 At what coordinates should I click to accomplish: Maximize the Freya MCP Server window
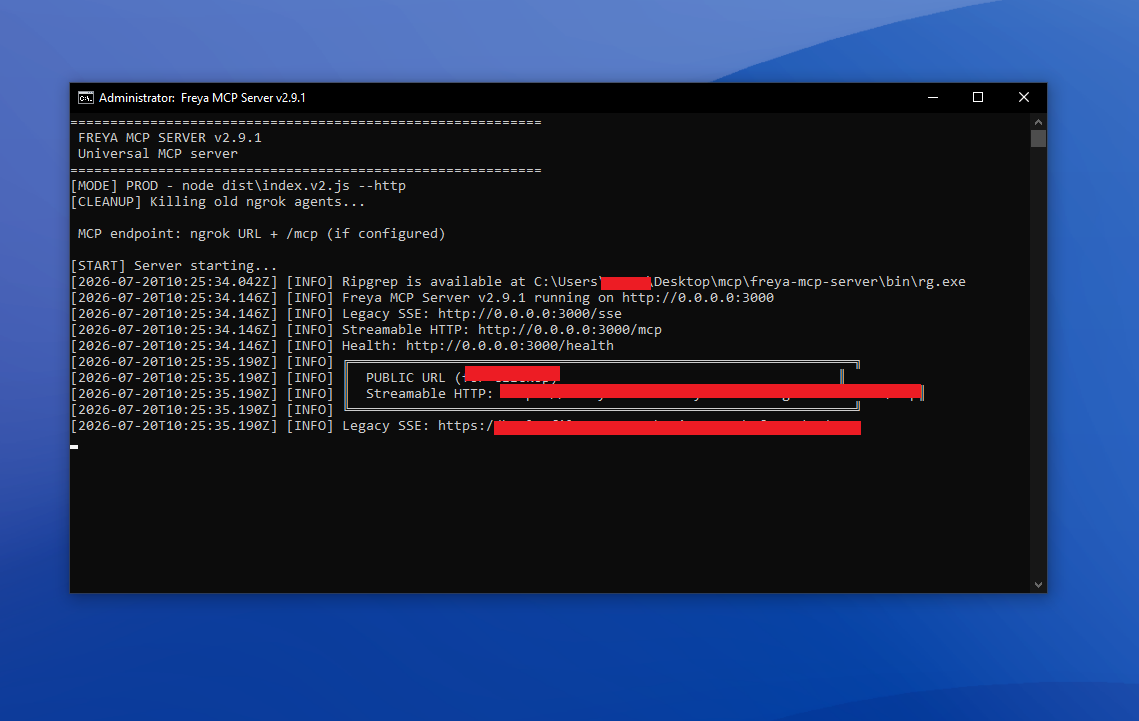pos(978,97)
